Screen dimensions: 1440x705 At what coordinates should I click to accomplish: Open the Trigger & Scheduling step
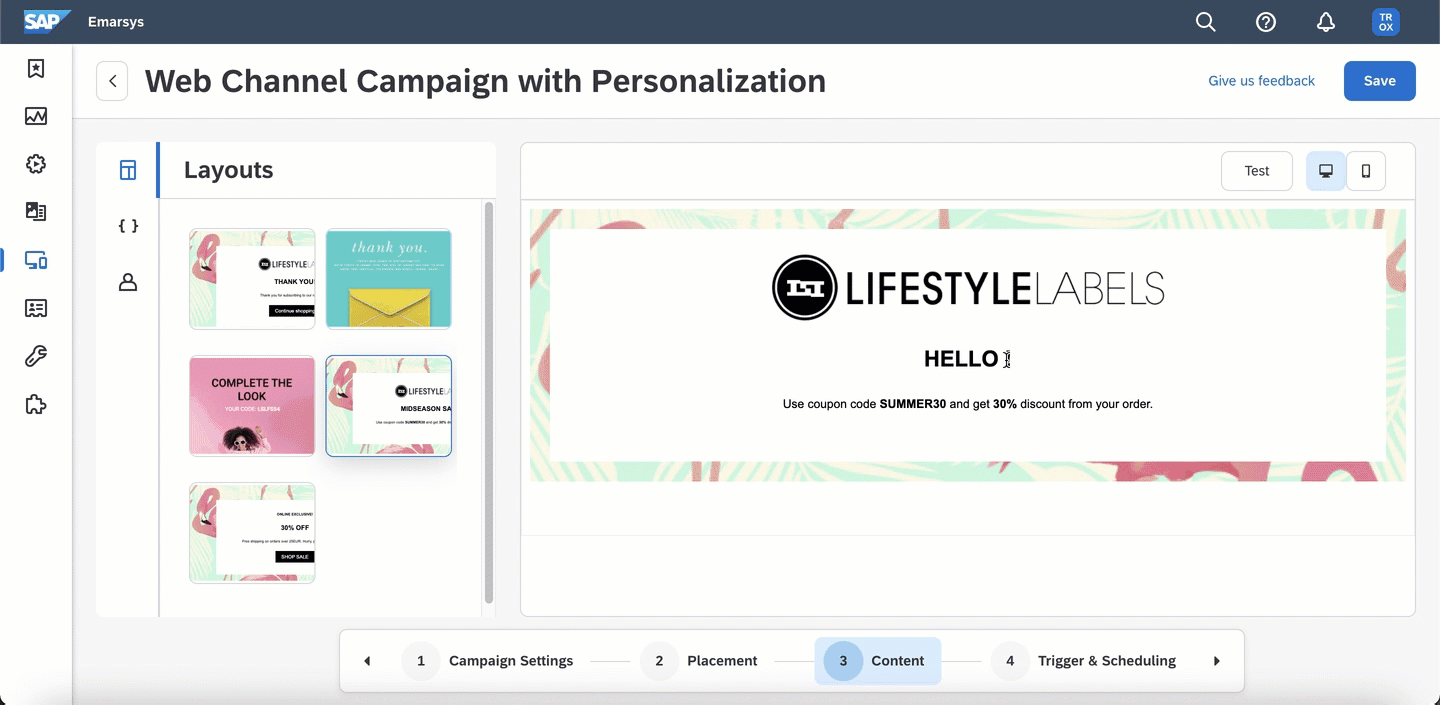[x=1085, y=661]
